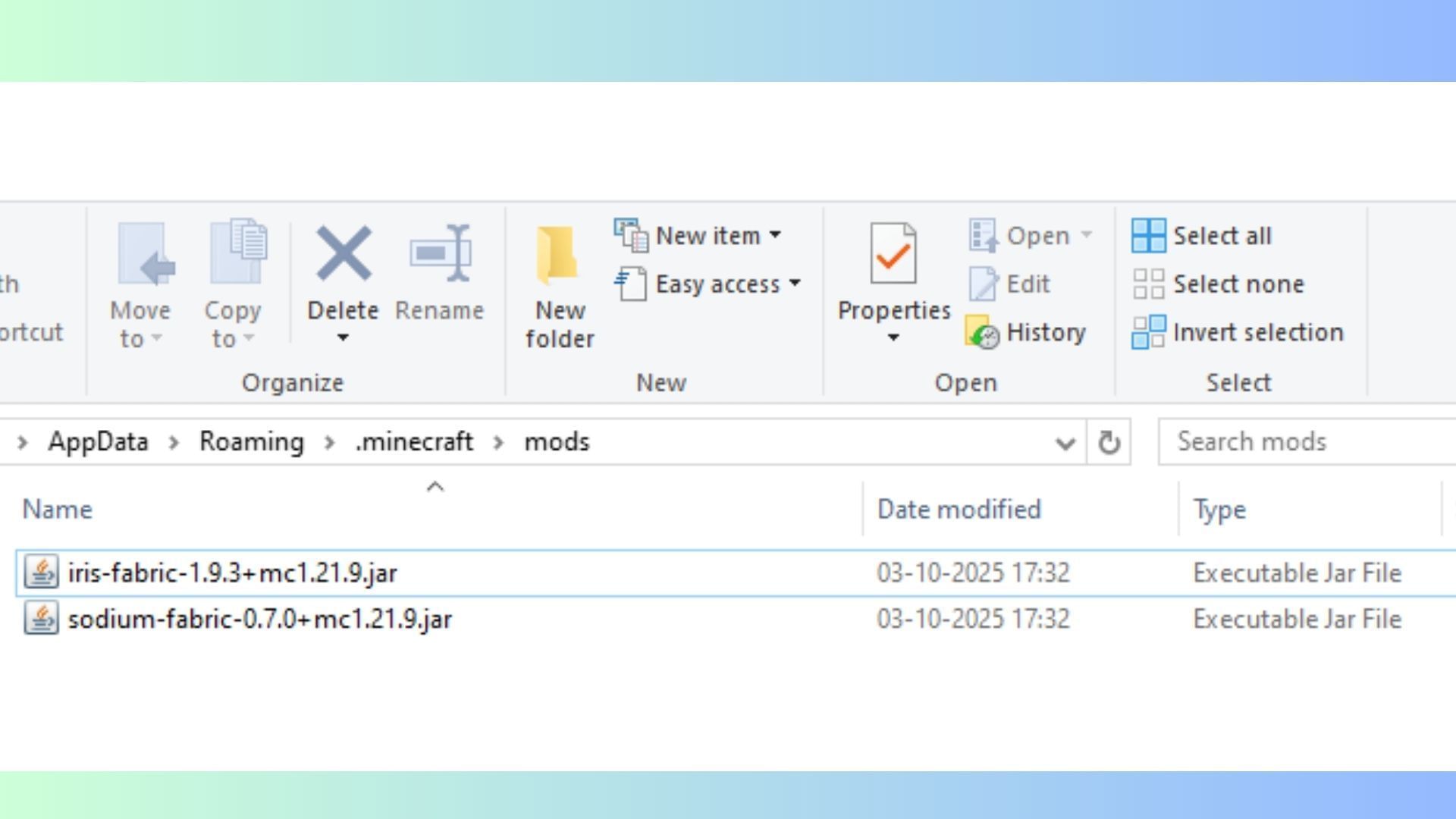Sort files by Date modified column

[959, 510]
